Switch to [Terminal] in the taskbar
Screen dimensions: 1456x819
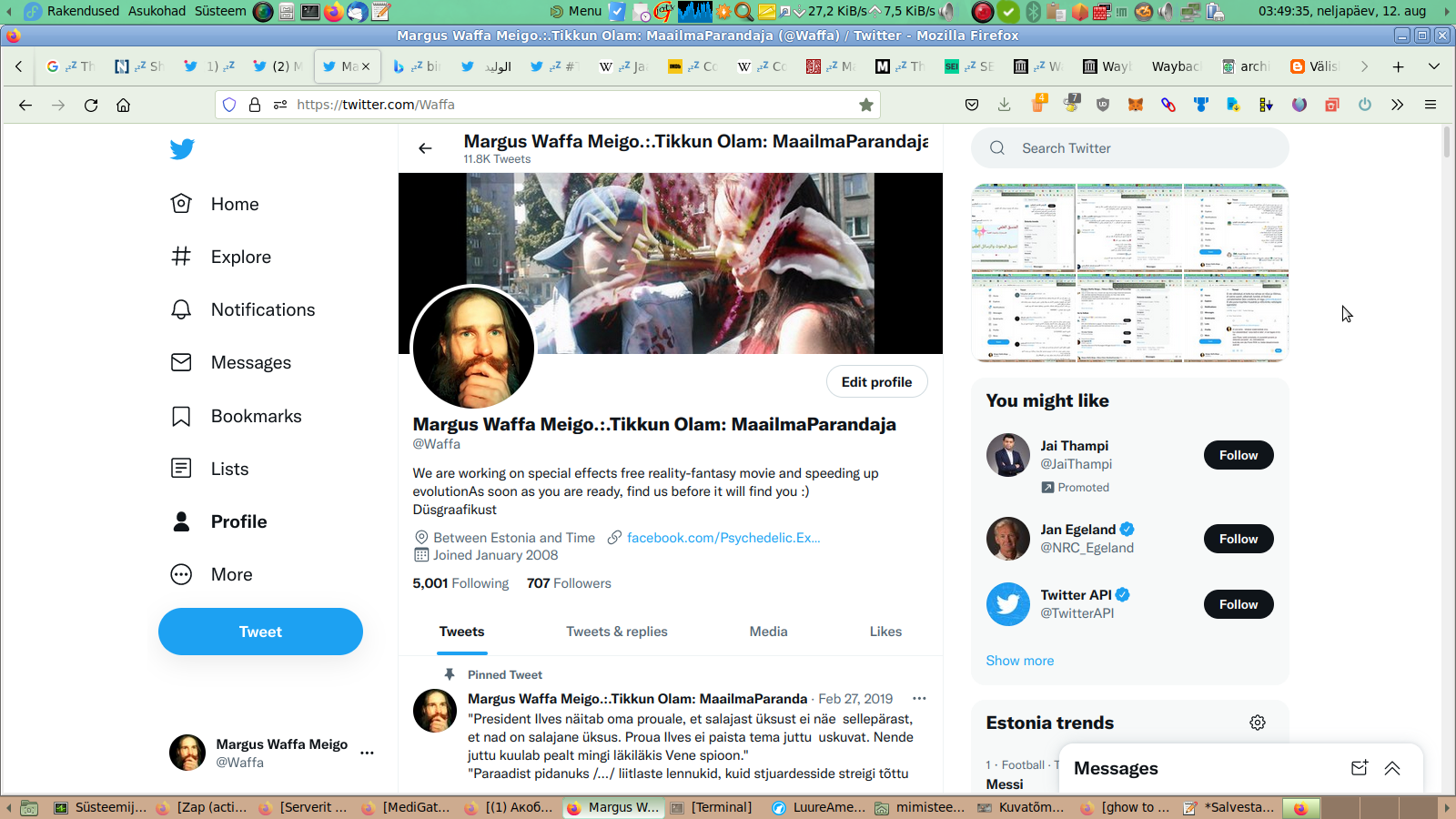pyautogui.click(x=712, y=807)
